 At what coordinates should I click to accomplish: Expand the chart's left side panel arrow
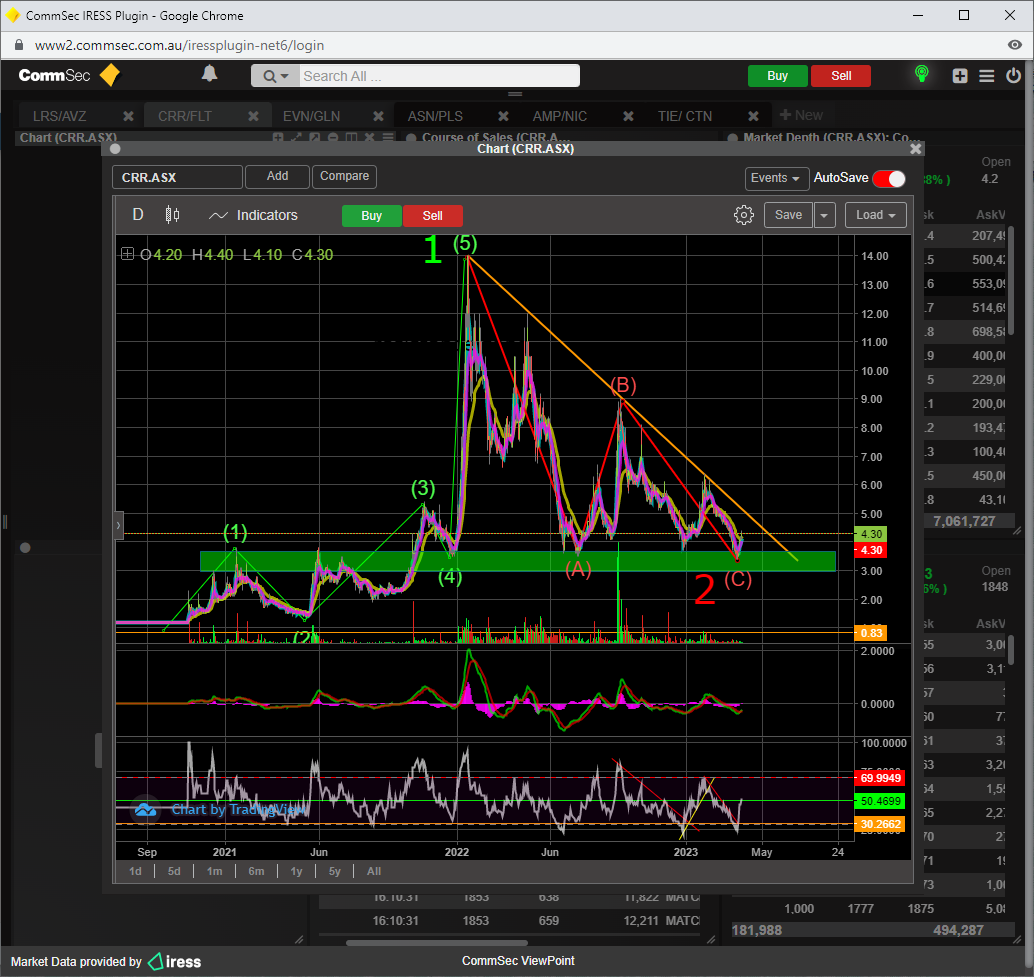click(119, 525)
